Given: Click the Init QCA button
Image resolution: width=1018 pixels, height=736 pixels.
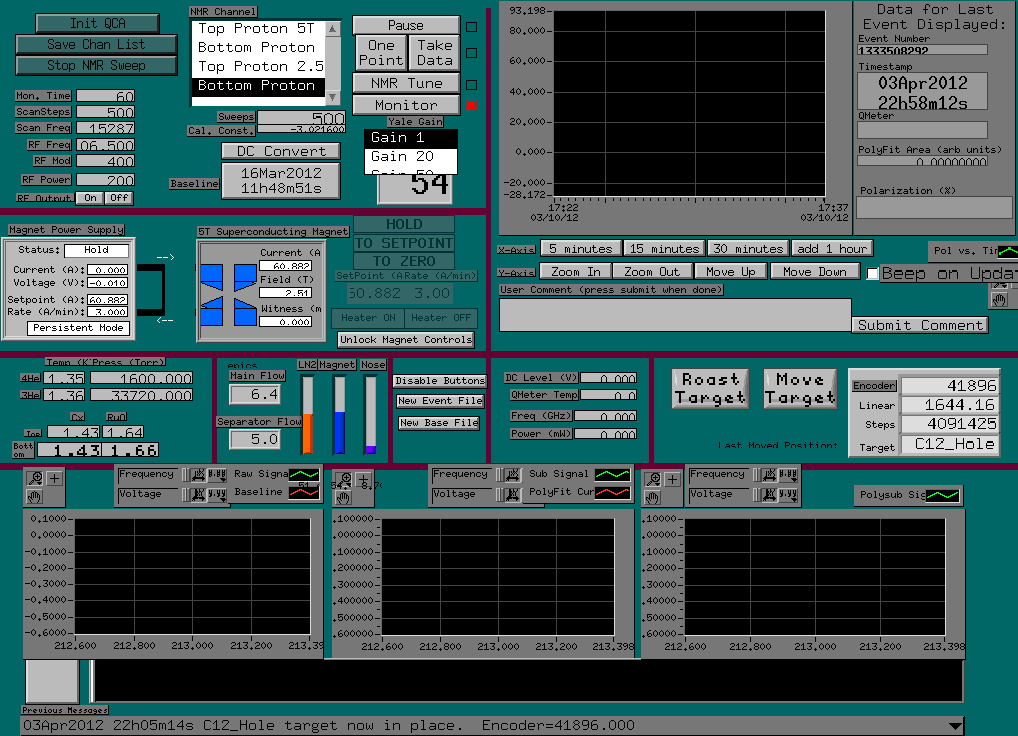Looking at the screenshot, I should (x=97, y=23).
